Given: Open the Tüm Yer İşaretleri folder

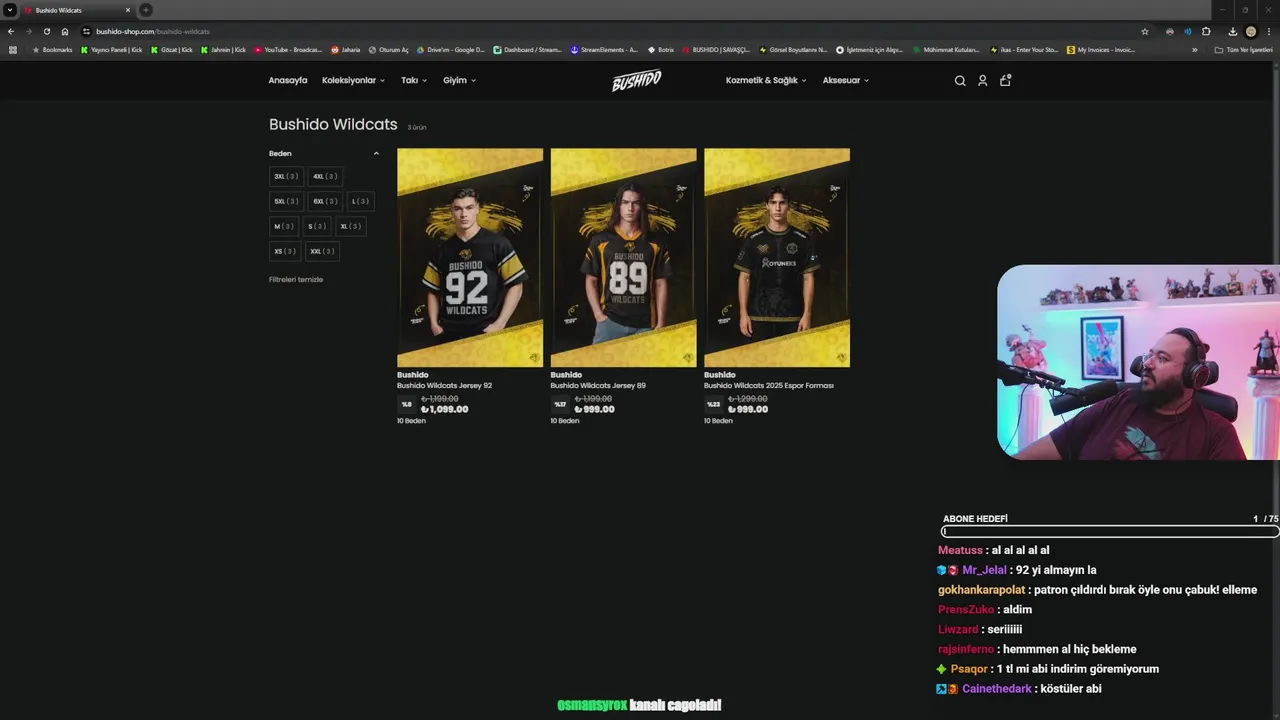Looking at the screenshot, I should [1243, 49].
